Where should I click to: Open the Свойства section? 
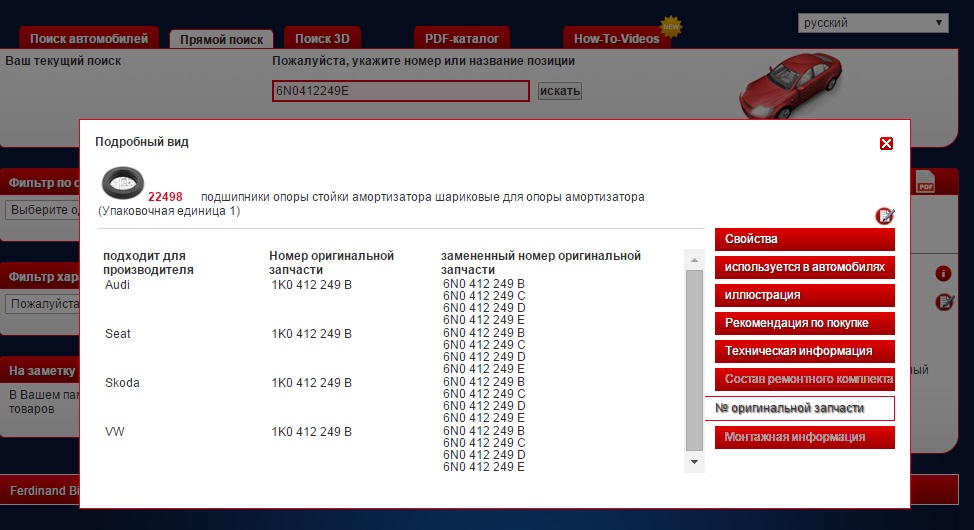point(804,239)
